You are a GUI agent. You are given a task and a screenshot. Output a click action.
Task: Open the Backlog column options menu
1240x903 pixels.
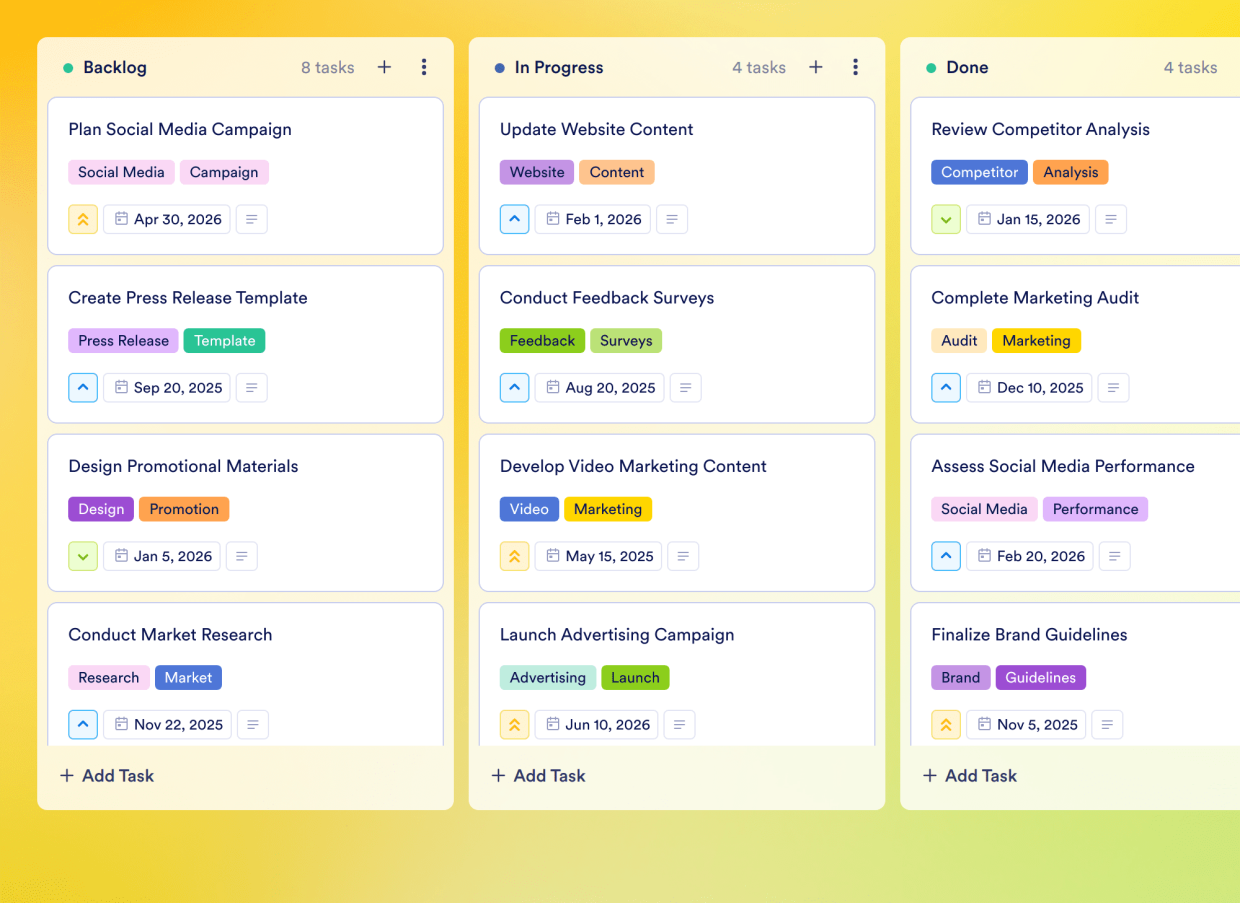[x=424, y=67]
